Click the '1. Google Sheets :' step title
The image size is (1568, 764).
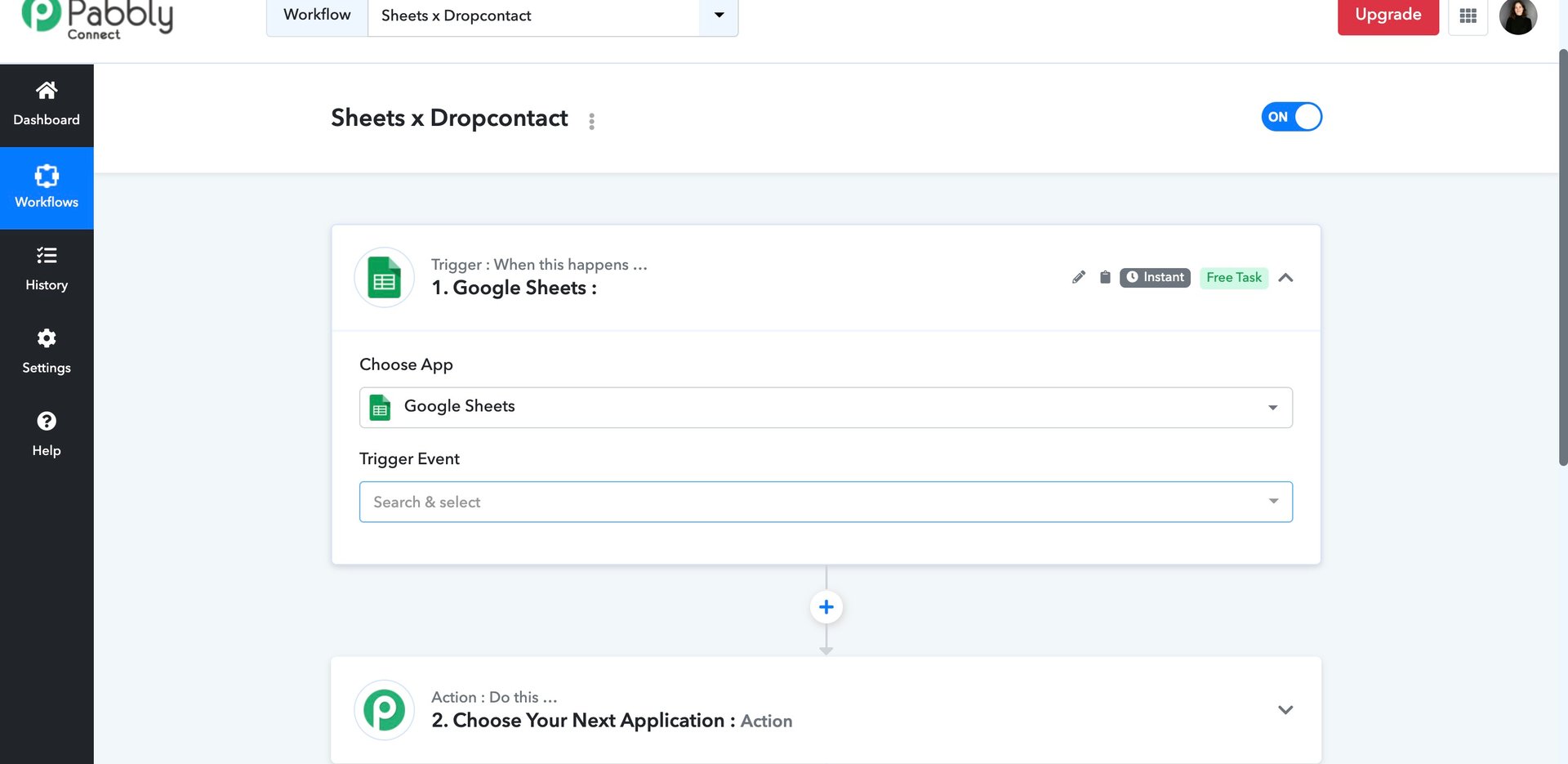pos(514,288)
